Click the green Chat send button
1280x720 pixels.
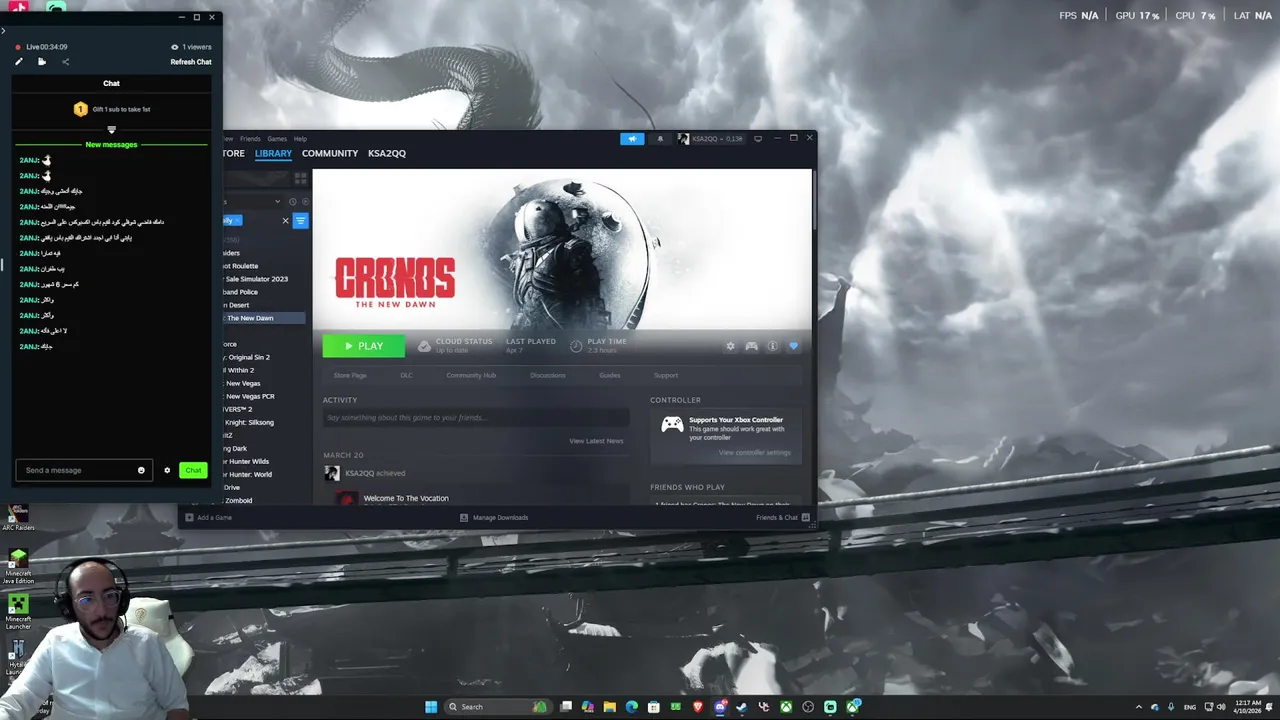click(193, 470)
